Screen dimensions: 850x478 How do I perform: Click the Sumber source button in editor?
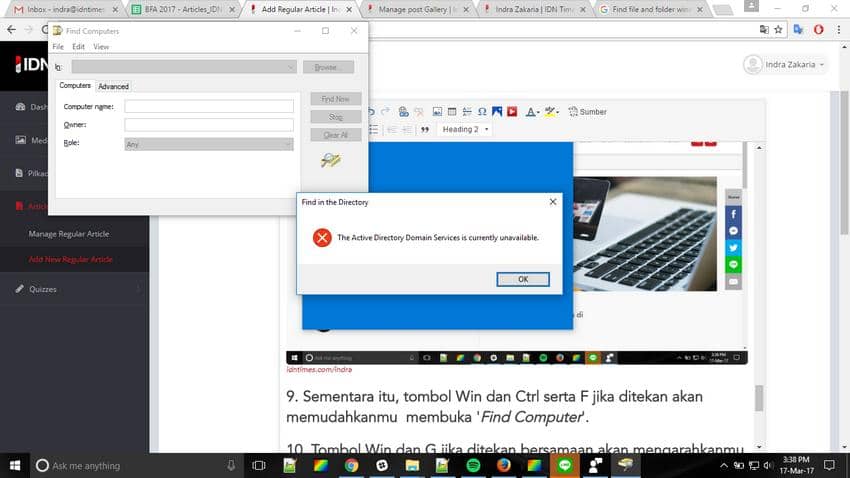tap(587, 112)
